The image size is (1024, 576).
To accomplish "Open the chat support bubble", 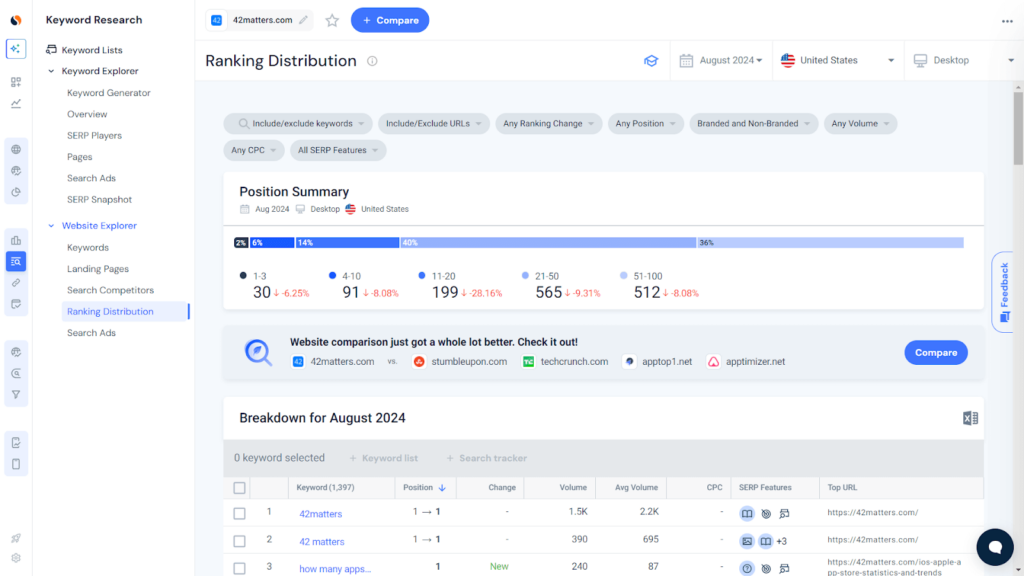I will [x=994, y=546].
